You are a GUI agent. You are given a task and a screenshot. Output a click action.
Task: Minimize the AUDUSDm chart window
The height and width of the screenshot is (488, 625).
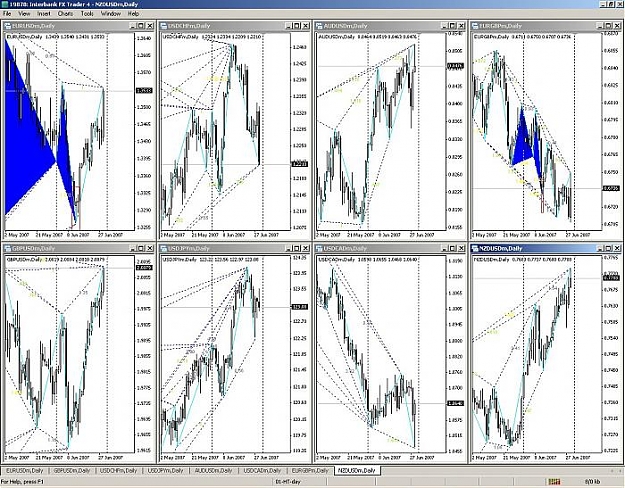tap(444, 26)
